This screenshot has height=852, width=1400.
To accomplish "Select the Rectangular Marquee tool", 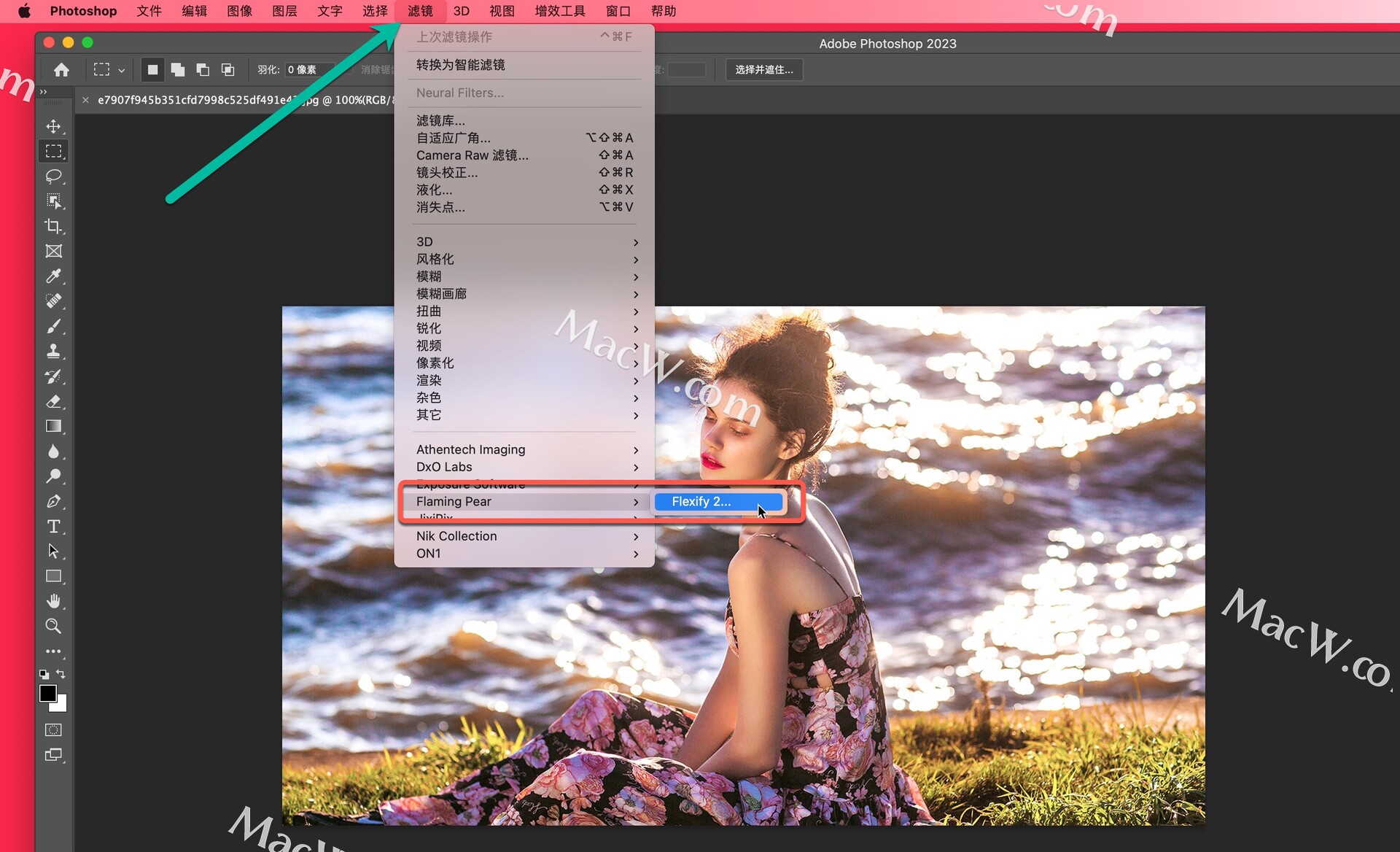I will (x=54, y=151).
